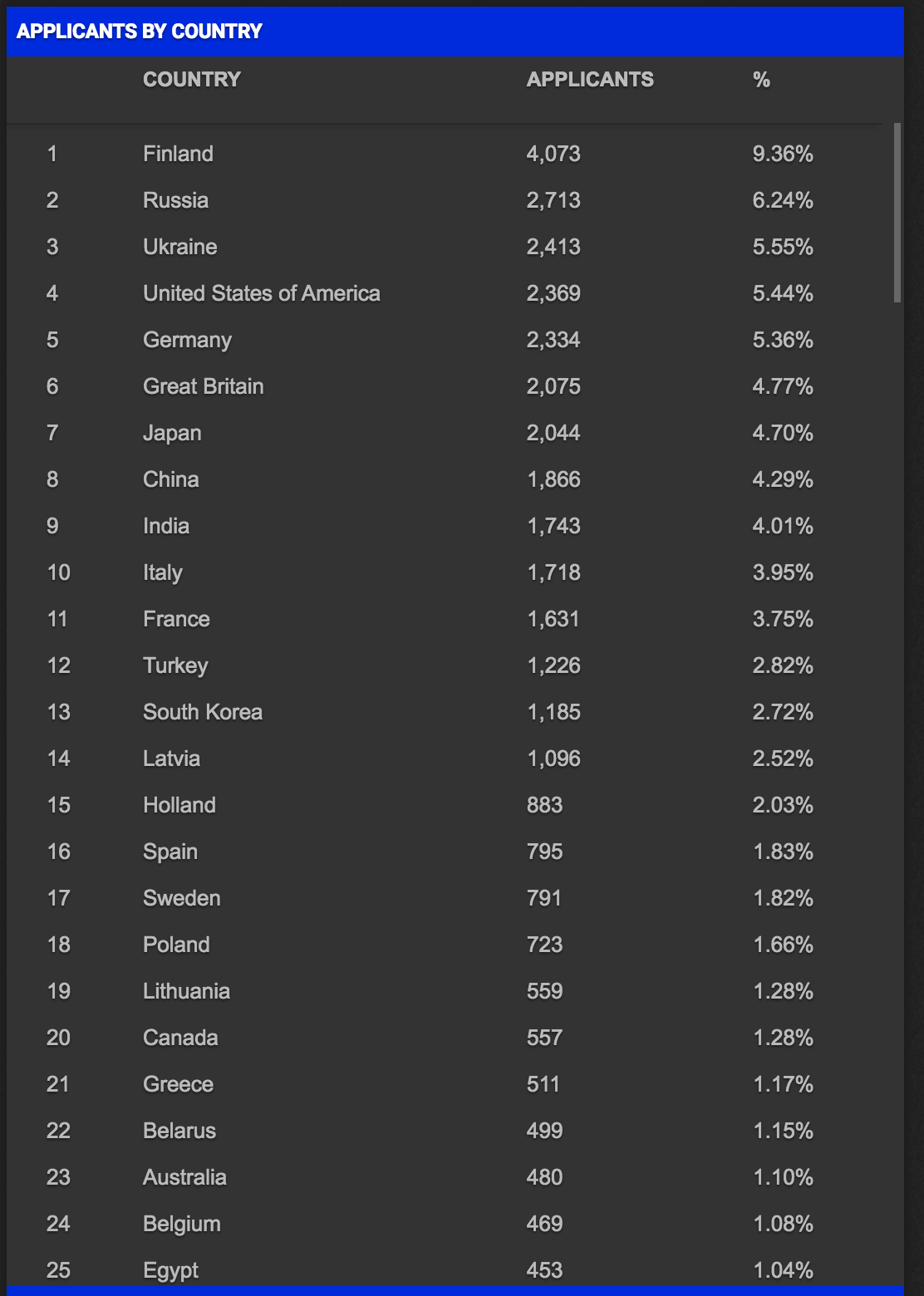The image size is (924, 1296).
Task: Select Japan's applicant count 2,044
Action: [x=553, y=433]
